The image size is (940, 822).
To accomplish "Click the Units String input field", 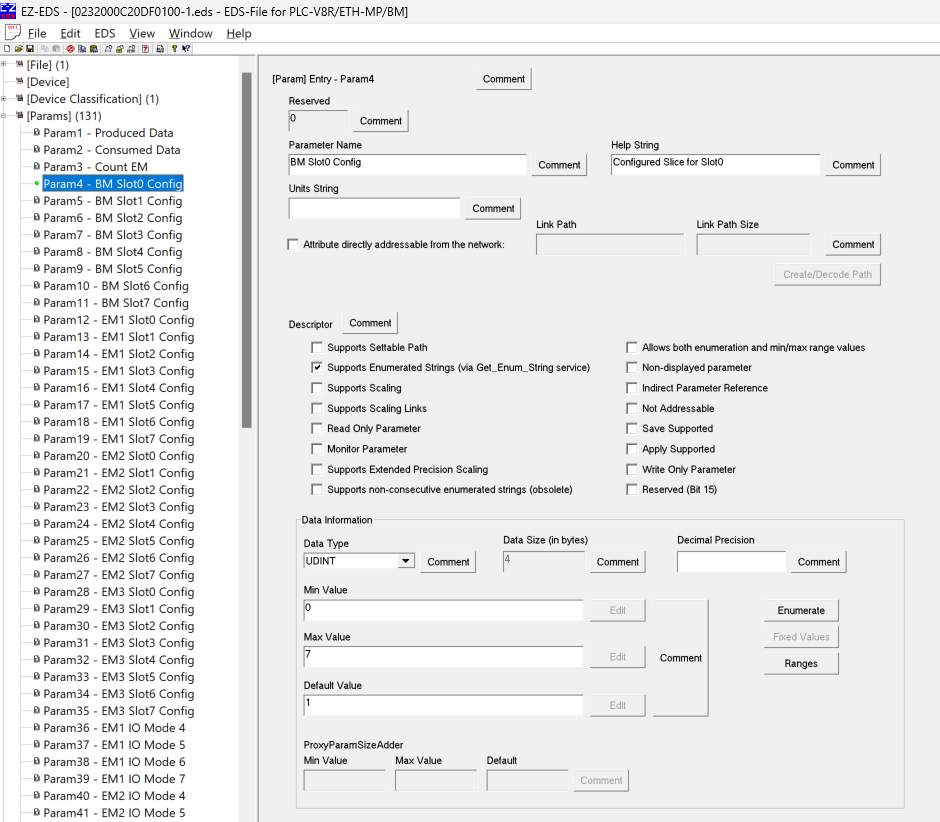I will [x=374, y=208].
